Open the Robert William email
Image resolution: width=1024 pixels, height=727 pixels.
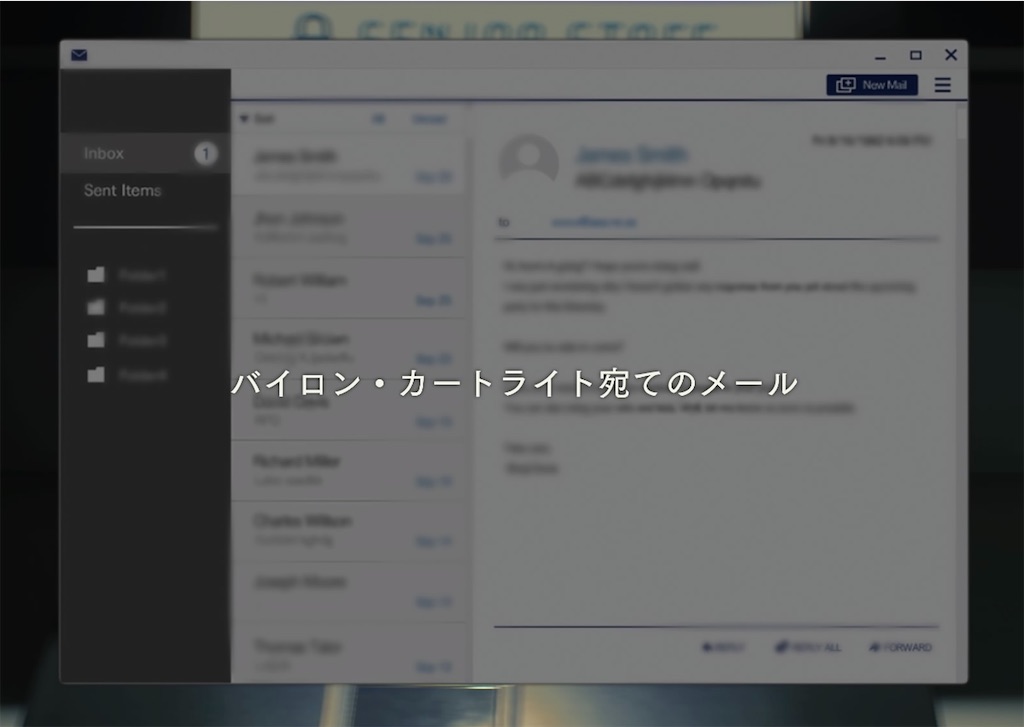349,288
